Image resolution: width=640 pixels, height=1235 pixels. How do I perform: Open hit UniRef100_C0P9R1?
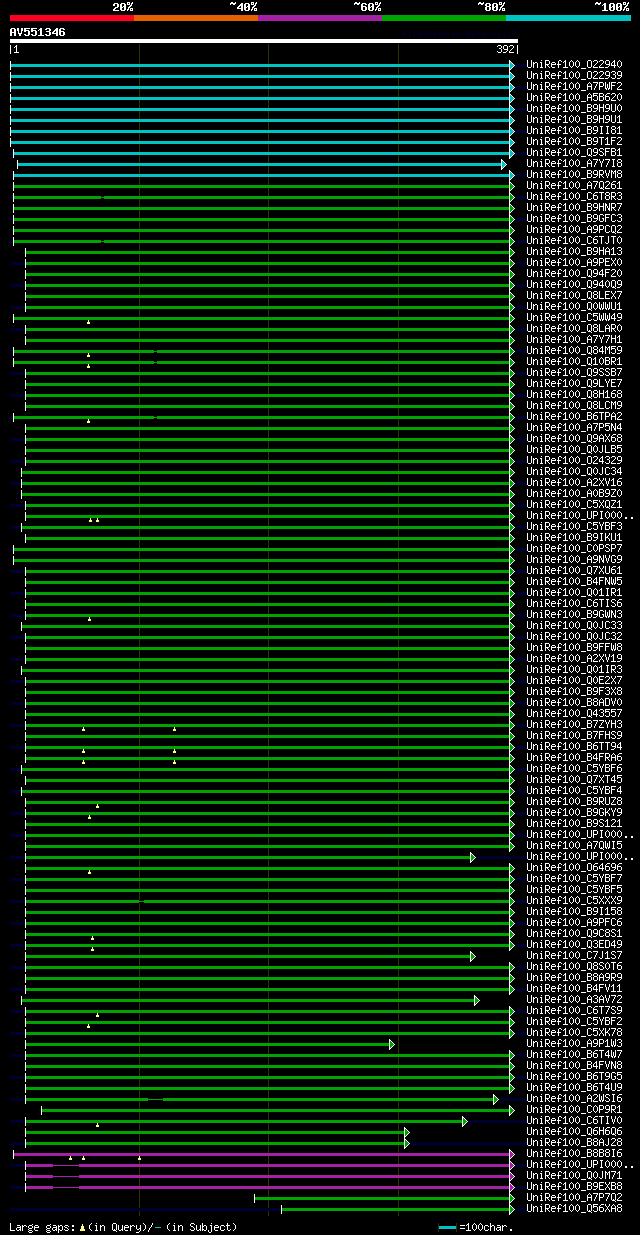point(574,1110)
